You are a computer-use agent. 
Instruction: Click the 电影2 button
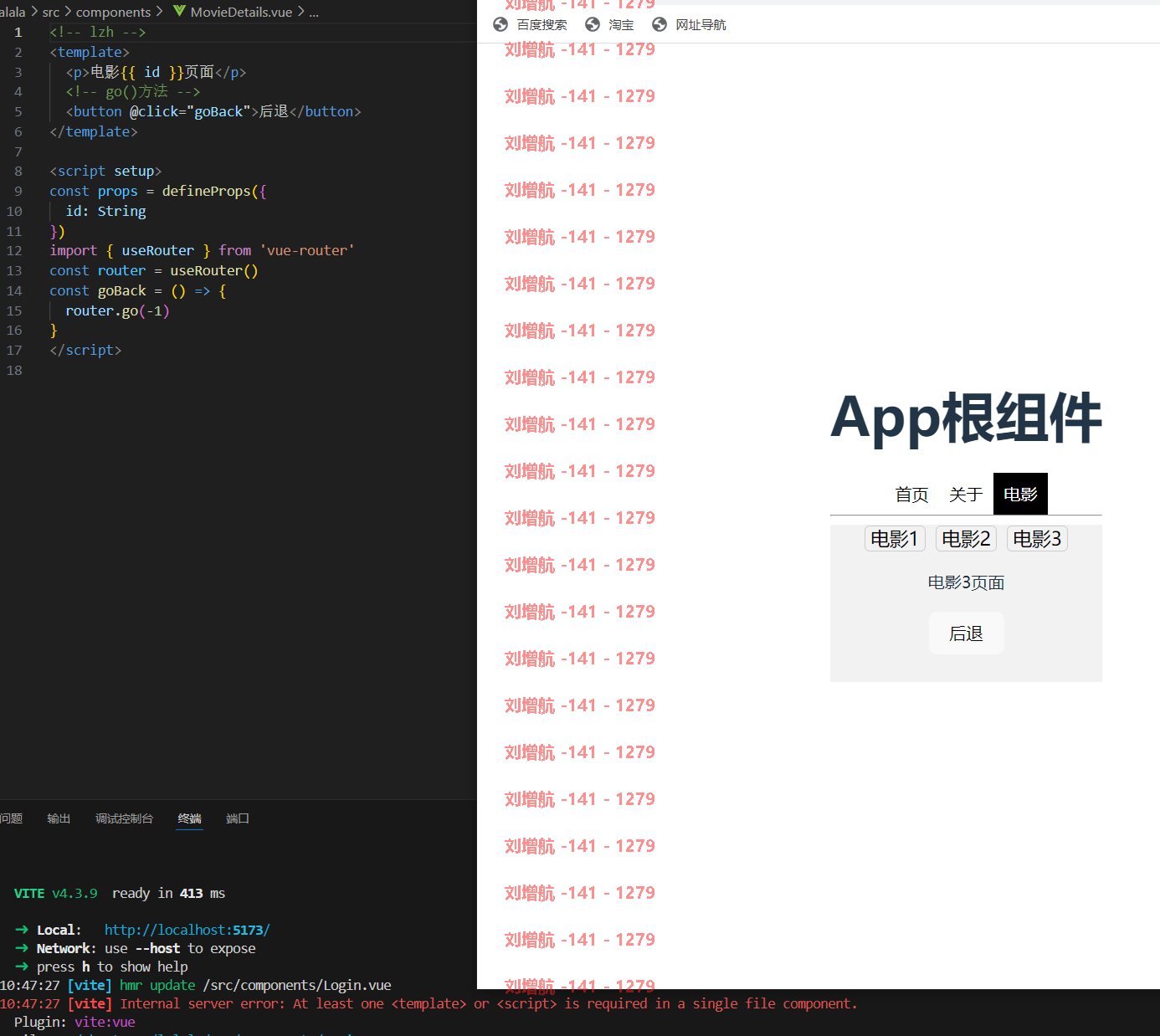click(966, 539)
